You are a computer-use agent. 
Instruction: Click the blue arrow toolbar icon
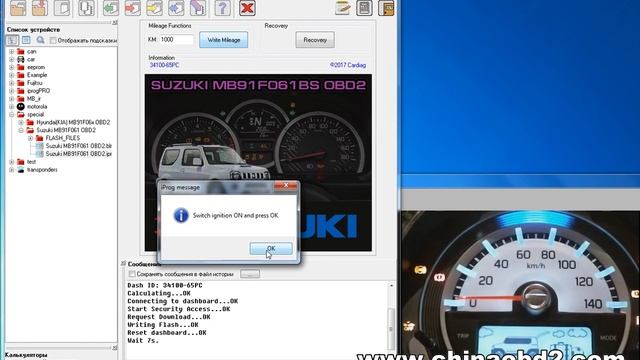(176, 8)
